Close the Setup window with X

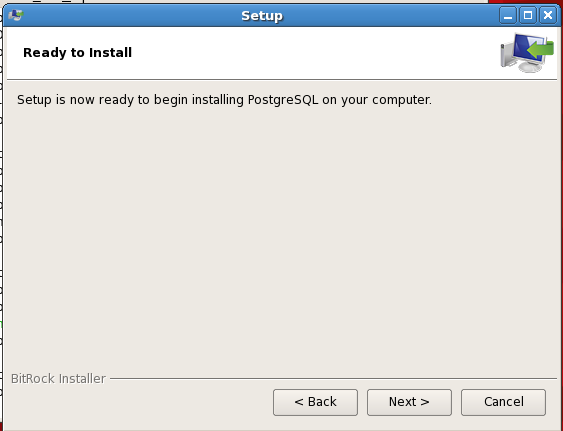548,15
